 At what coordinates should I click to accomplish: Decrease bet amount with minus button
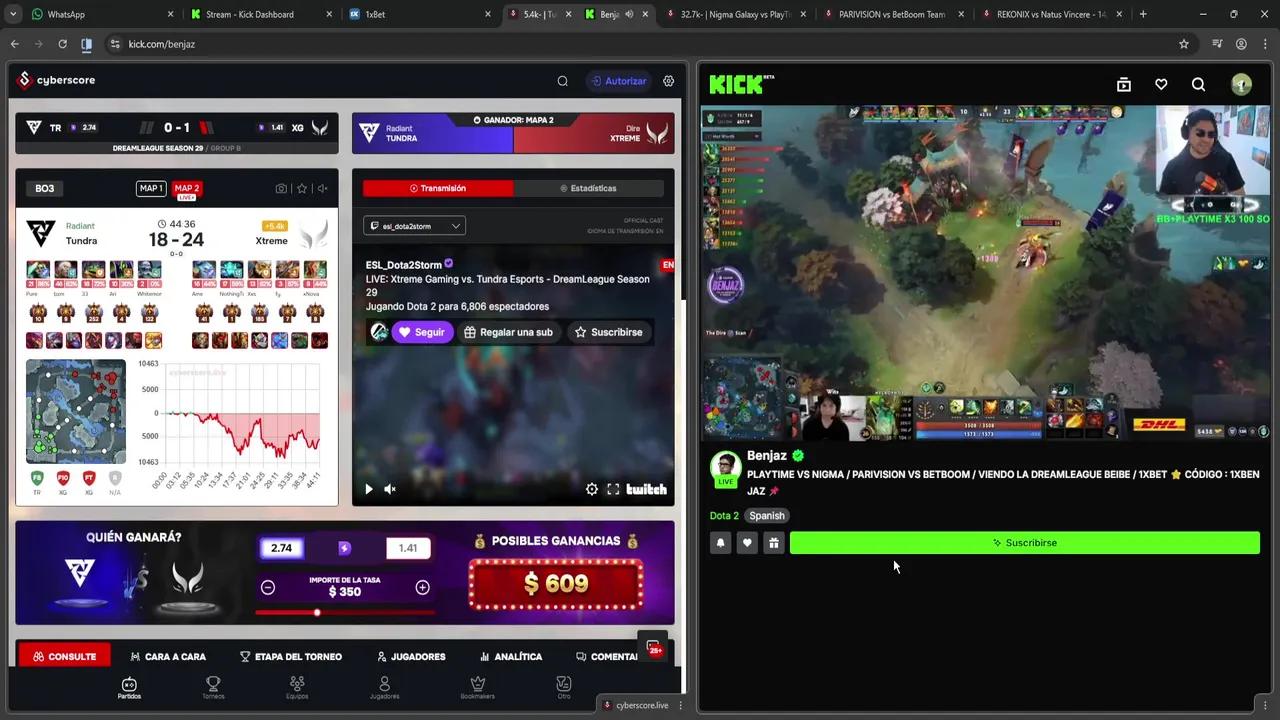point(268,588)
